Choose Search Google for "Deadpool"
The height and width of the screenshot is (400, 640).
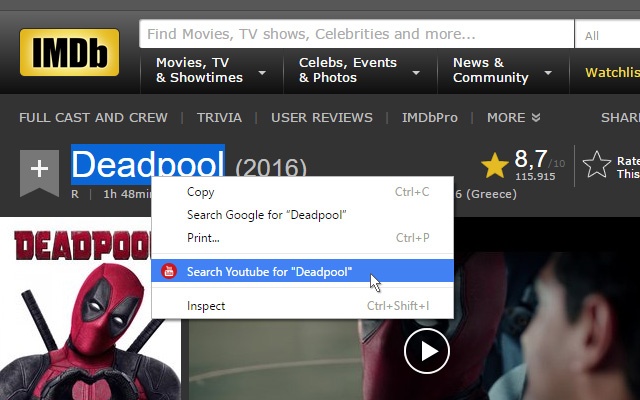point(302,215)
